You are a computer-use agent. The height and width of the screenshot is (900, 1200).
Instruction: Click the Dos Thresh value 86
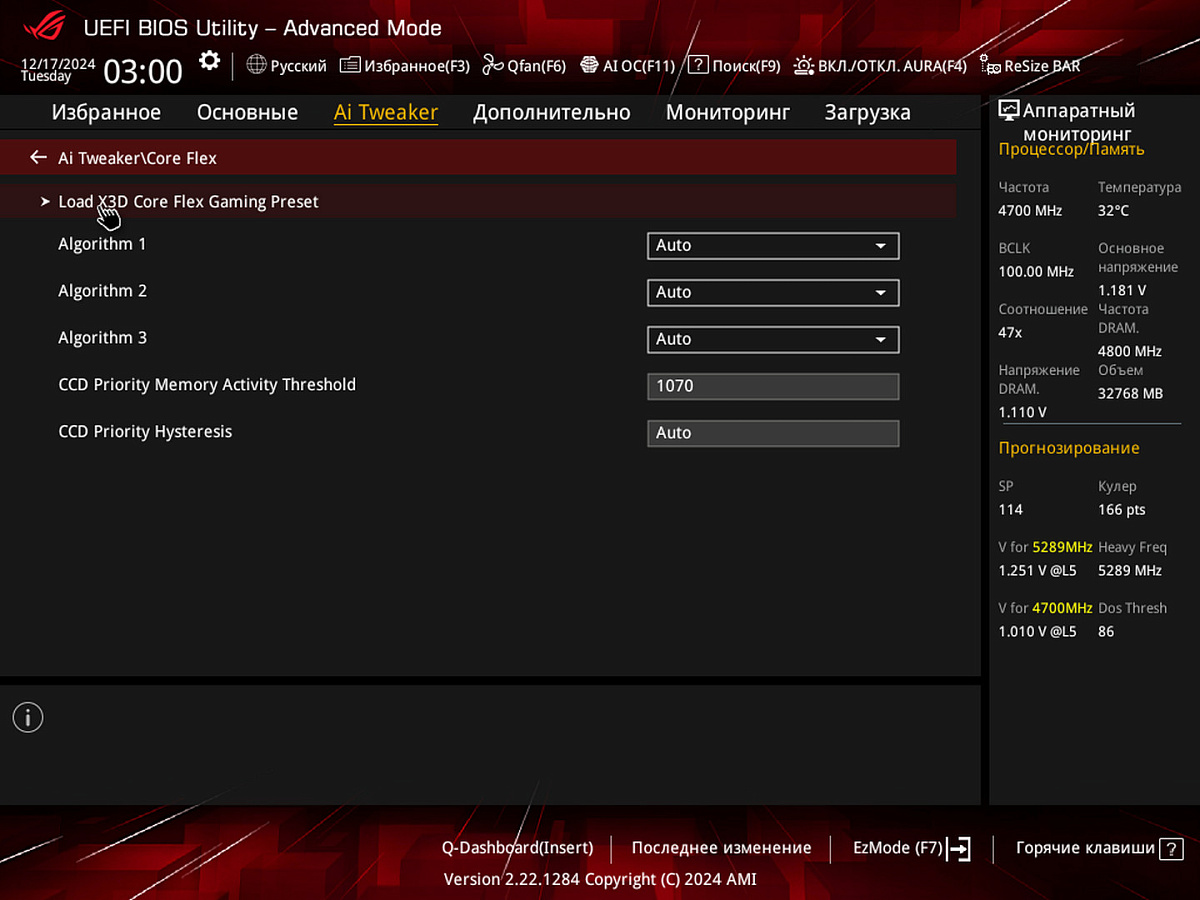1106,632
